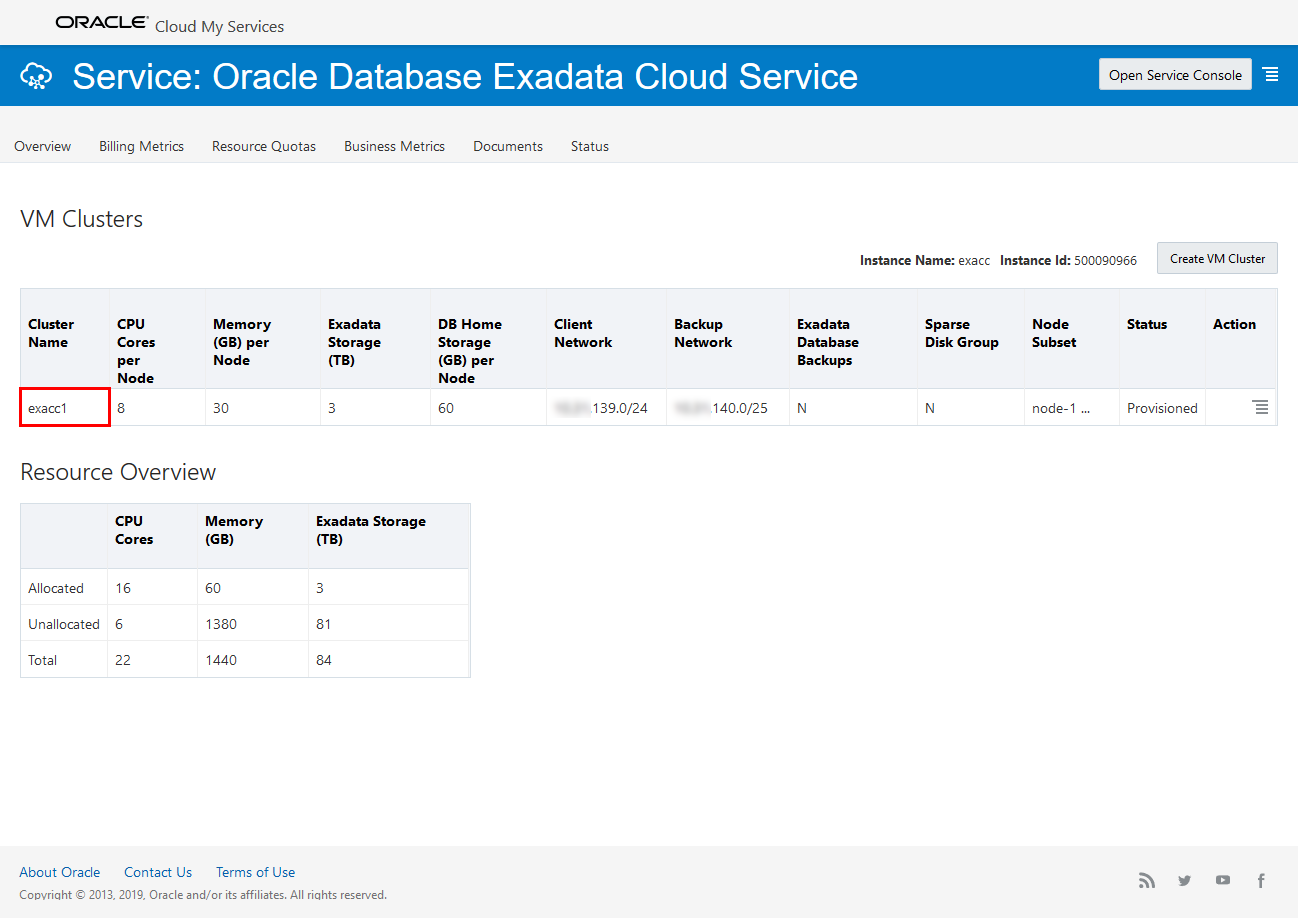This screenshot has width=1298, height=924.
Task: Open the header hamburger menu icon
Action: (x=1271, y=74)
